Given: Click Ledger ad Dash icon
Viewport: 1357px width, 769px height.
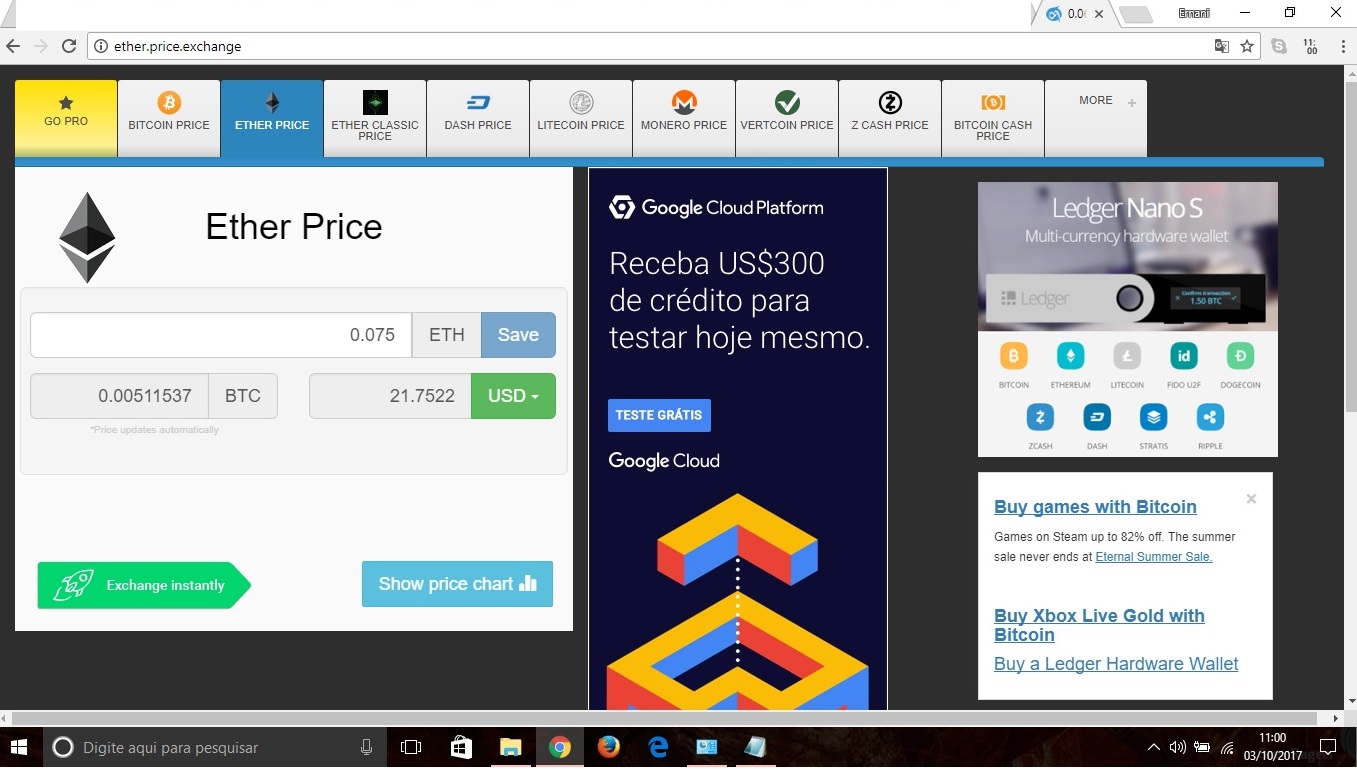Looking at the screenshot, I should point(1097,417).
